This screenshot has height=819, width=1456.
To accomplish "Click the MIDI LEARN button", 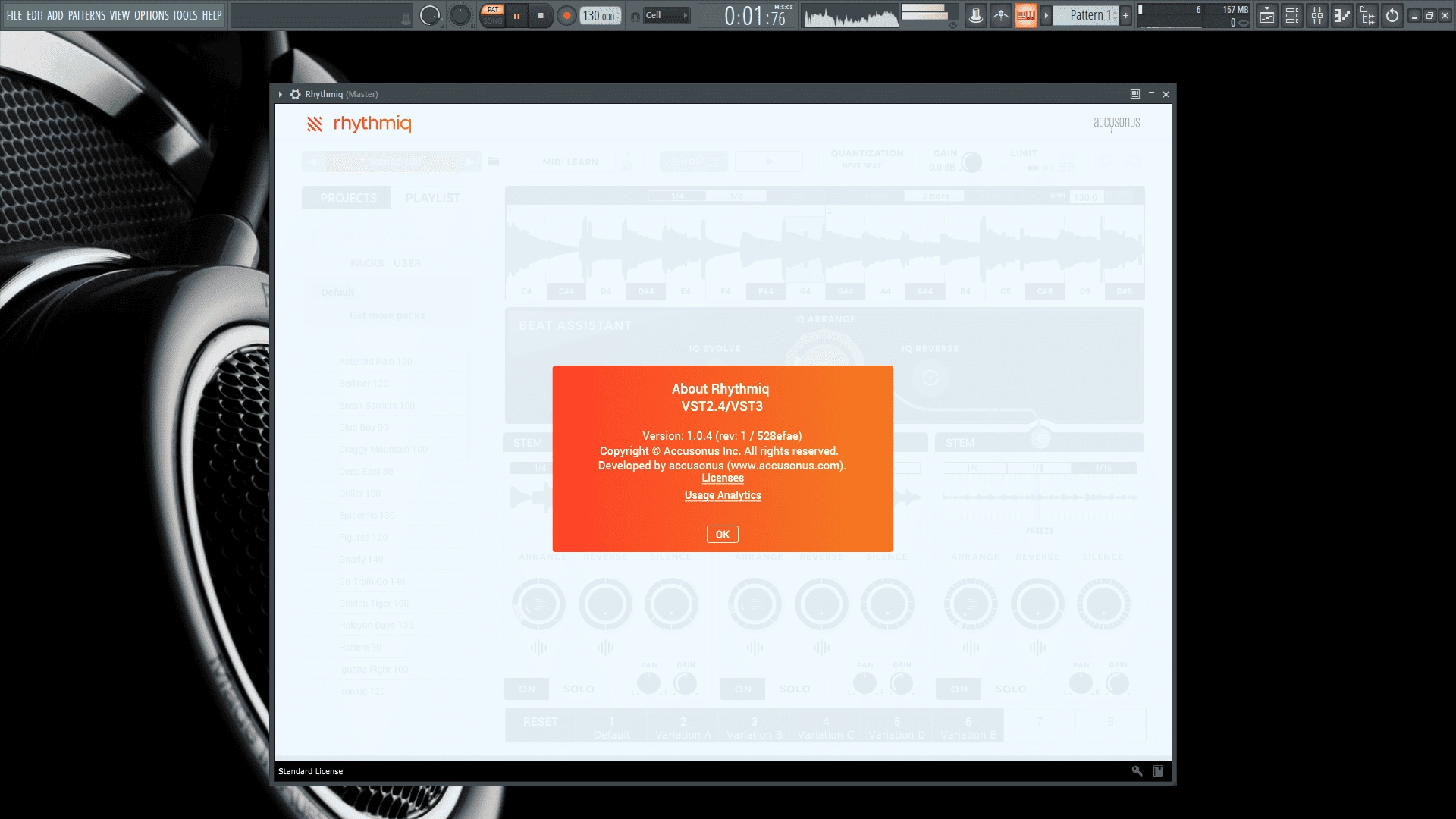I will (570, 162).
